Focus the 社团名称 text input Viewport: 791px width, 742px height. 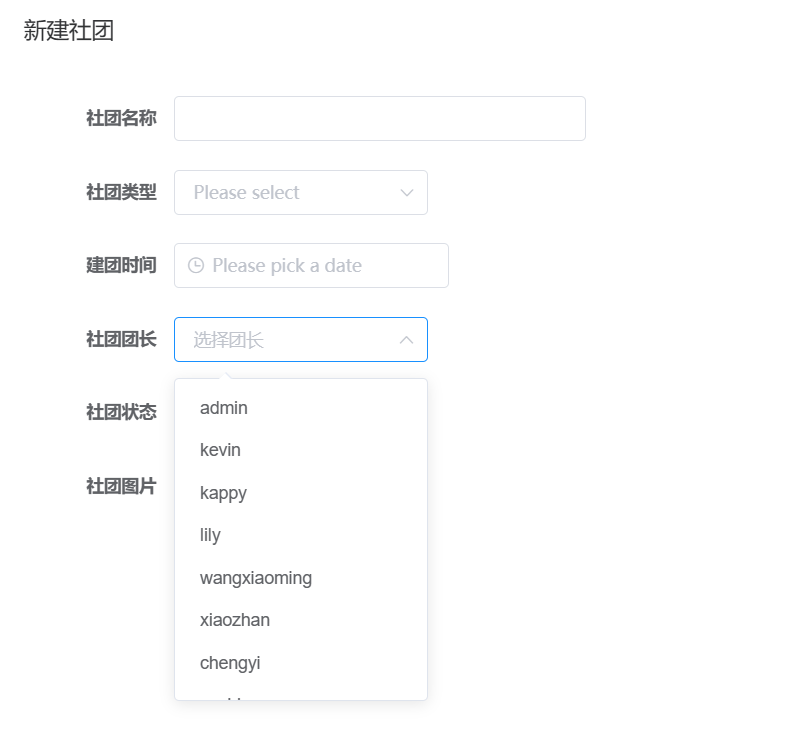pos(379,119)
